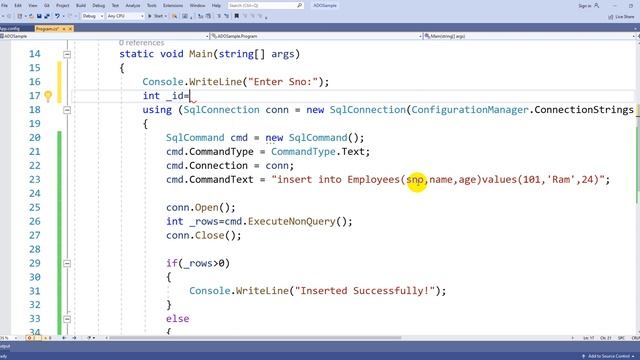Click the ExecuteNonQuery method text
This screenshot has width=640, height=360.
click(291, 222)
